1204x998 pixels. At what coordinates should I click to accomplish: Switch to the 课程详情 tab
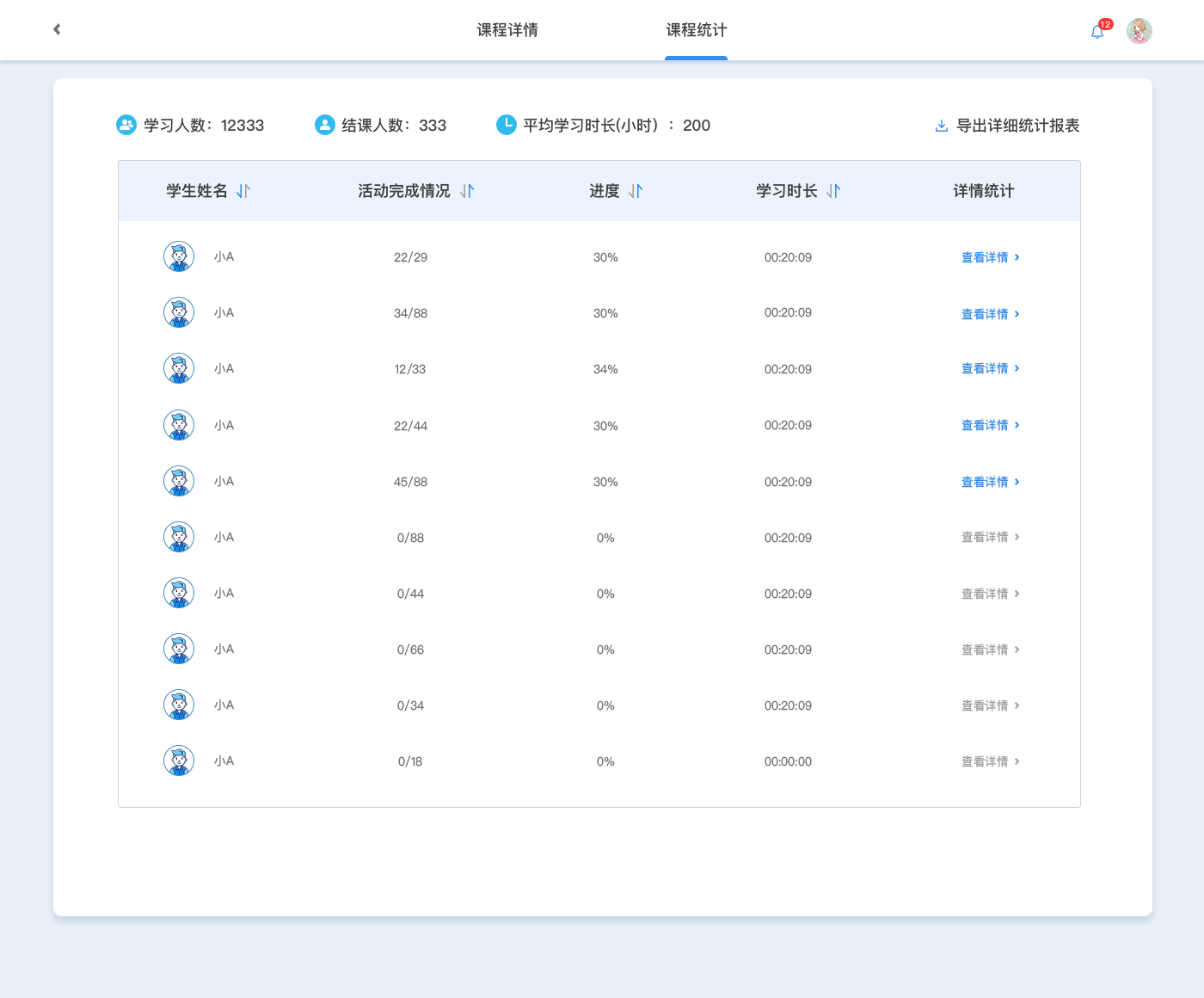click(507, 30)
